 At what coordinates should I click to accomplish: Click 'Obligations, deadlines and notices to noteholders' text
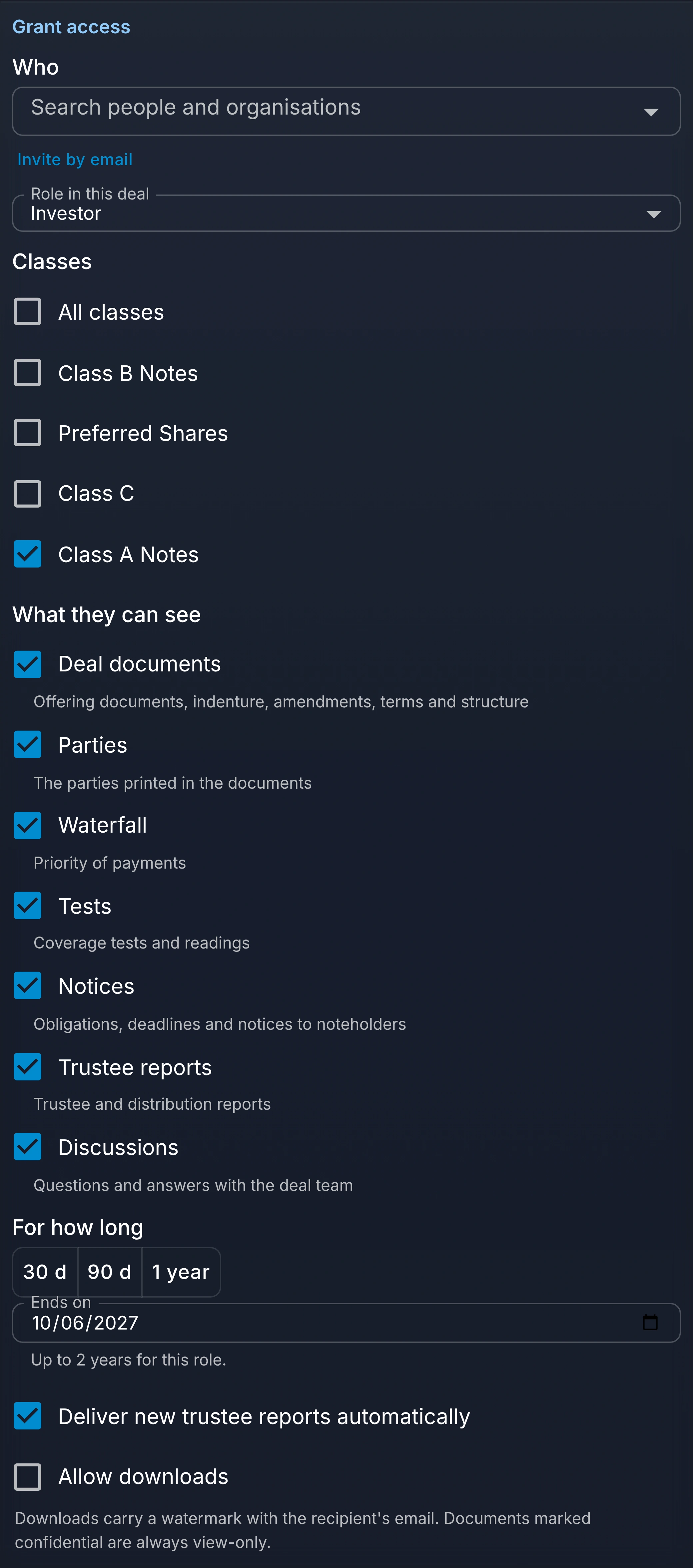pos(219,1024)
